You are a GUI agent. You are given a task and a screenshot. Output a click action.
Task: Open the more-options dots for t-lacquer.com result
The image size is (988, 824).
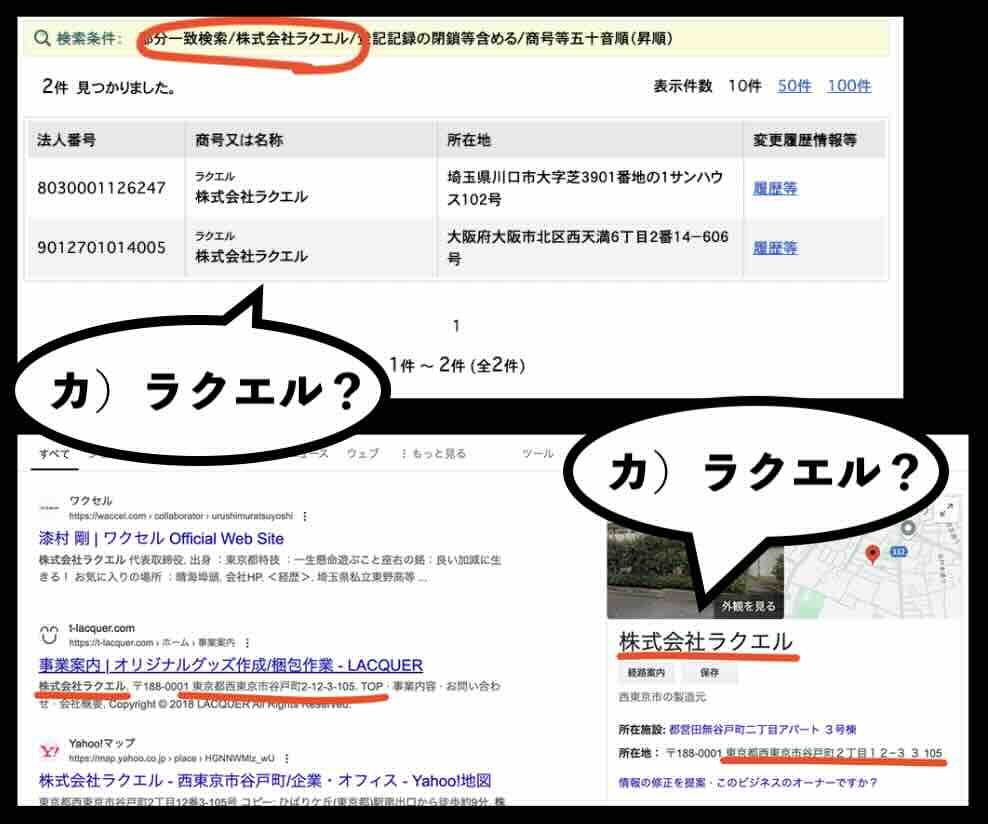pyautogui.click(x=248, y=643)
